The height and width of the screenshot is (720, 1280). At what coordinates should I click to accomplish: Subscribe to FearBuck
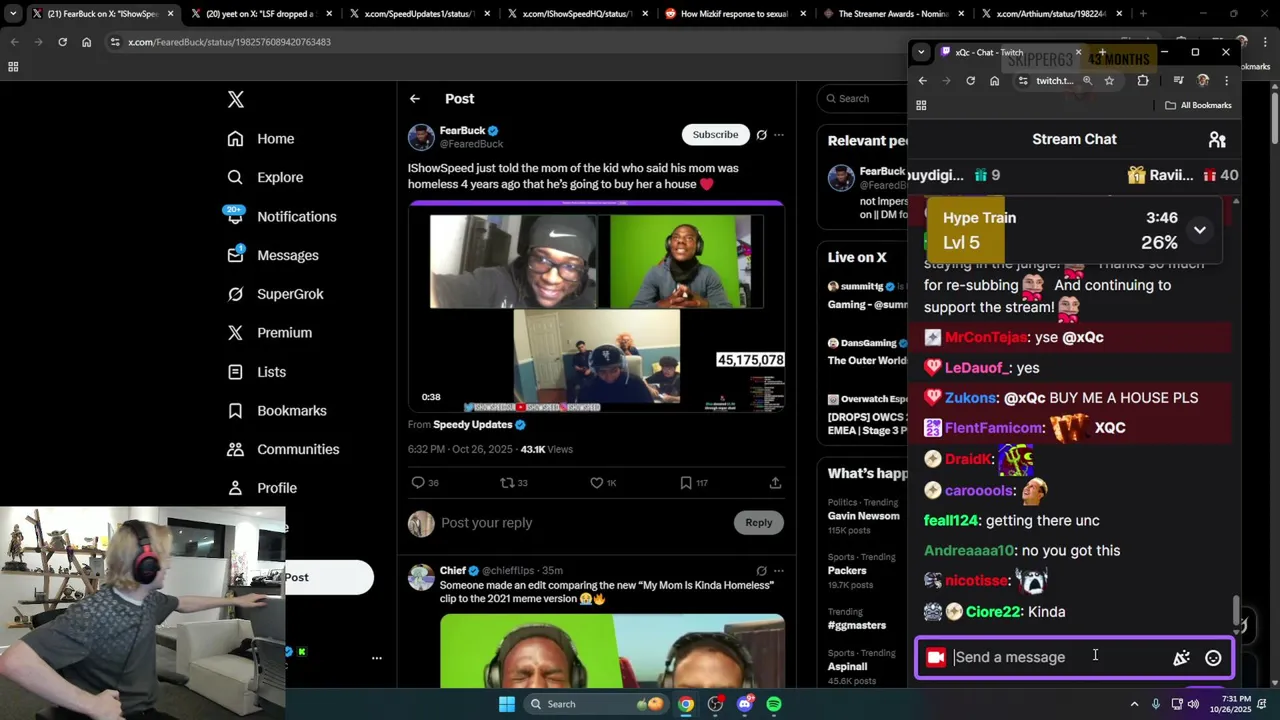point(716,135)
